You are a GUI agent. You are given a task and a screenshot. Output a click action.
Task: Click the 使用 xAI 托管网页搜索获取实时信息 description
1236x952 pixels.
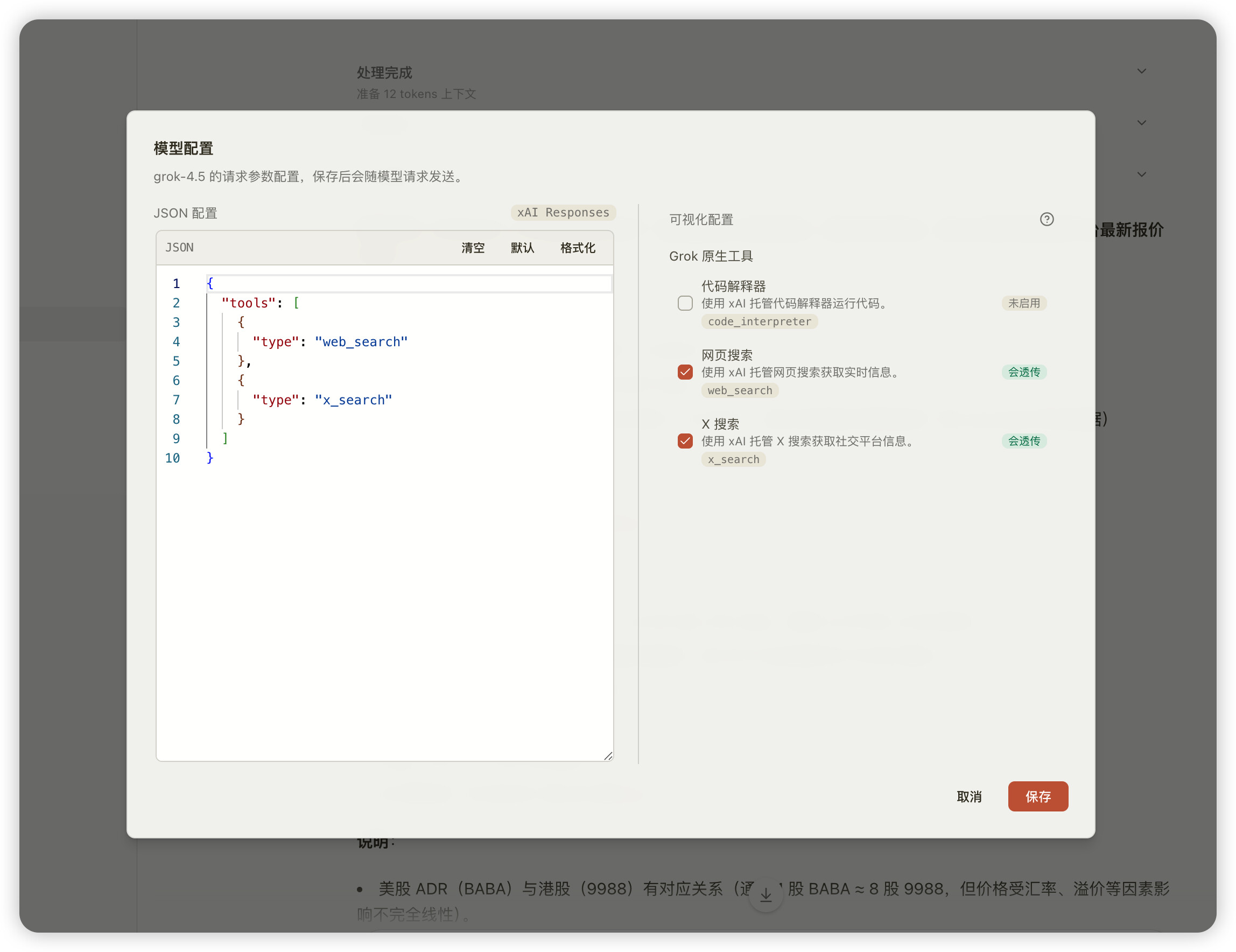pyautogui.click(x=800, y=373)
